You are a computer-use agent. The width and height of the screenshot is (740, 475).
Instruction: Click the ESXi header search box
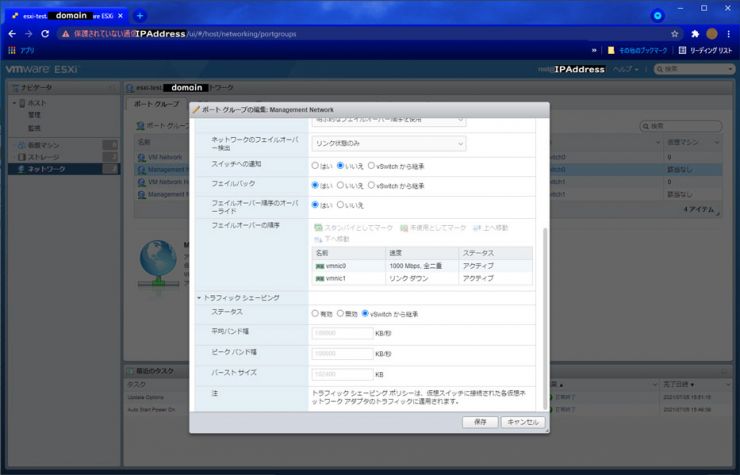tap(694, 69)
